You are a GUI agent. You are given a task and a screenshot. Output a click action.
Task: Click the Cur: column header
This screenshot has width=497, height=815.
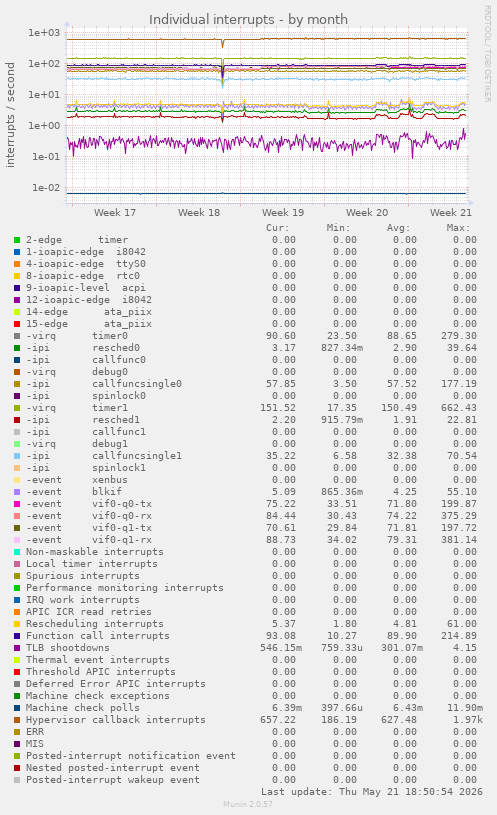point(278,228)
